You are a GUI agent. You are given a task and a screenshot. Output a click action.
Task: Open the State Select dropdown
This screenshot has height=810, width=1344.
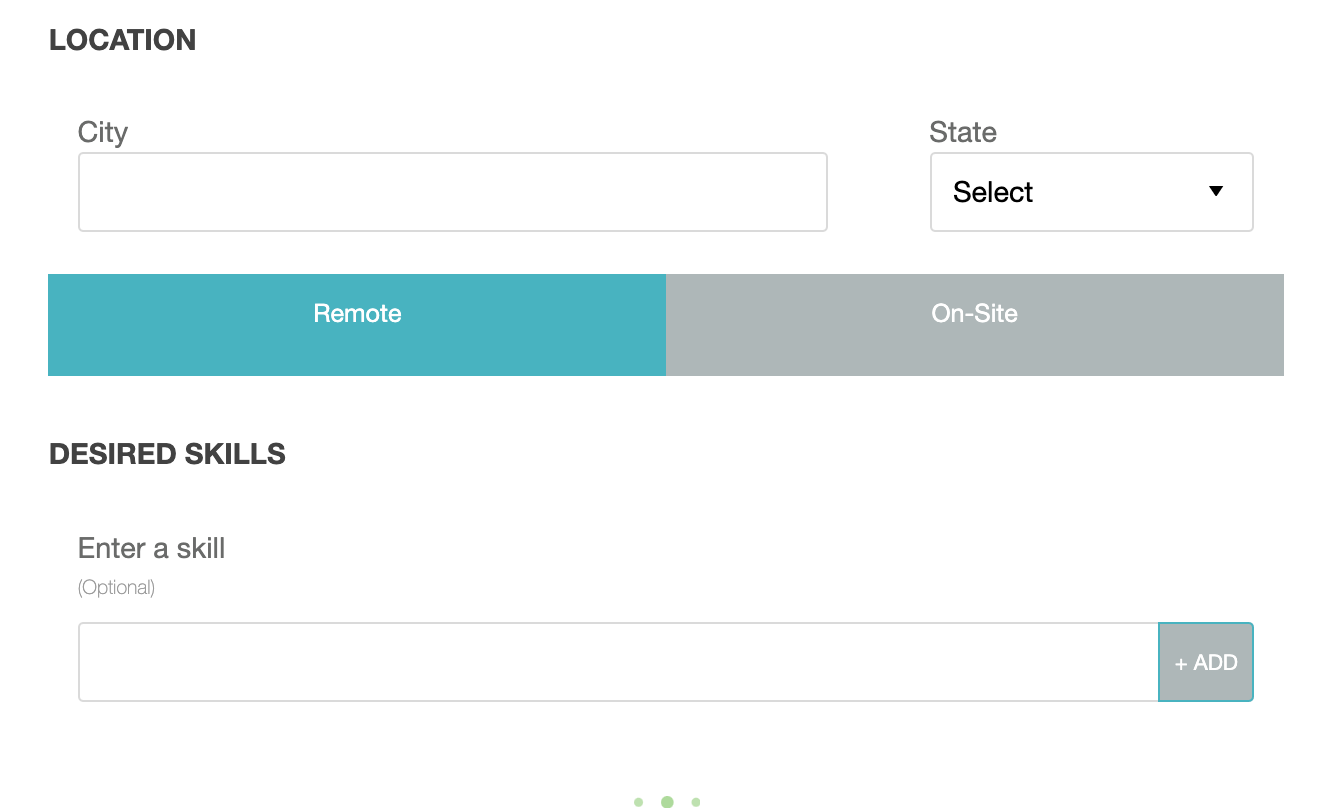point(1091,192)
